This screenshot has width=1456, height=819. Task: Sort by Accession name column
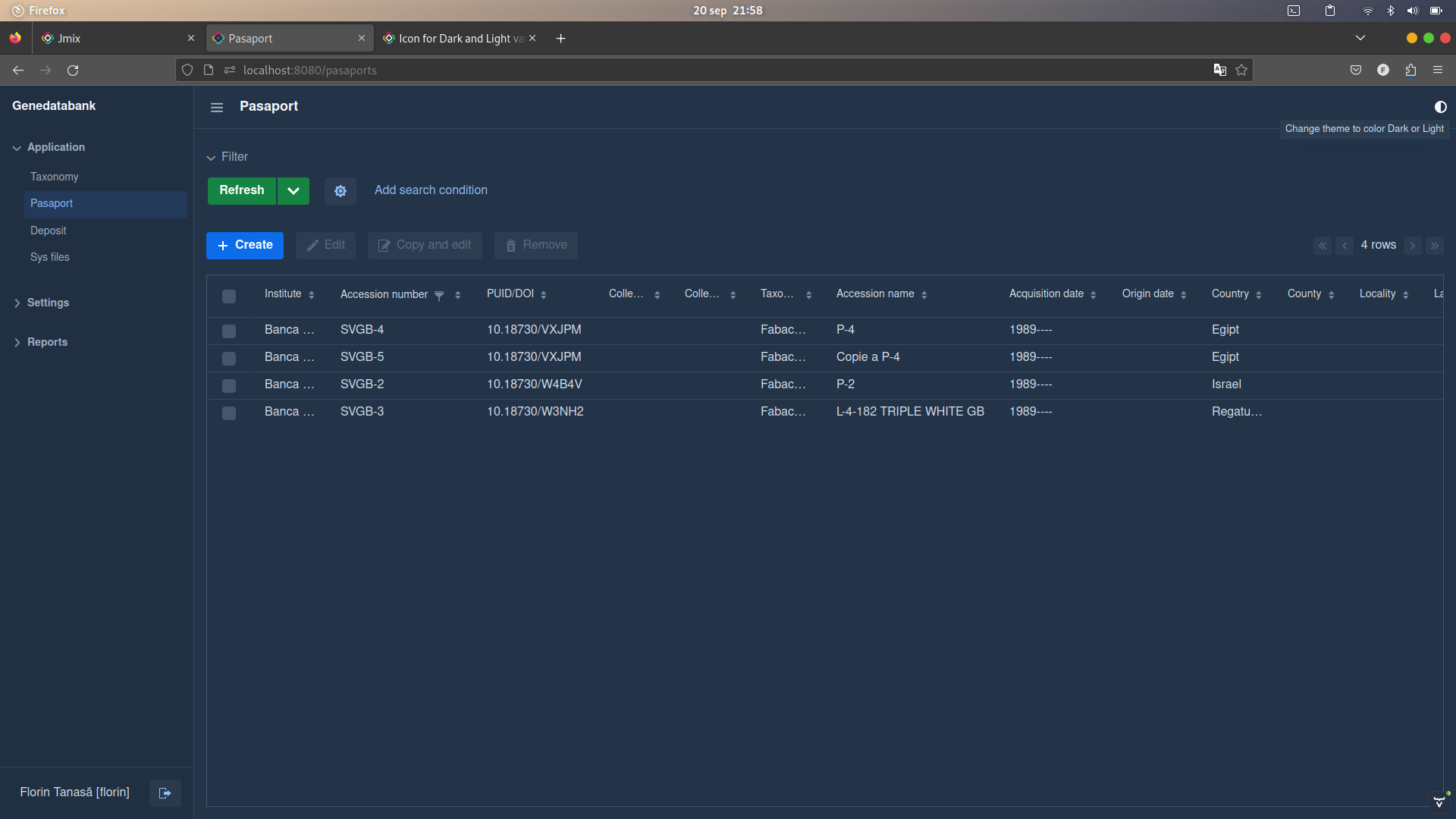[924, 295]
